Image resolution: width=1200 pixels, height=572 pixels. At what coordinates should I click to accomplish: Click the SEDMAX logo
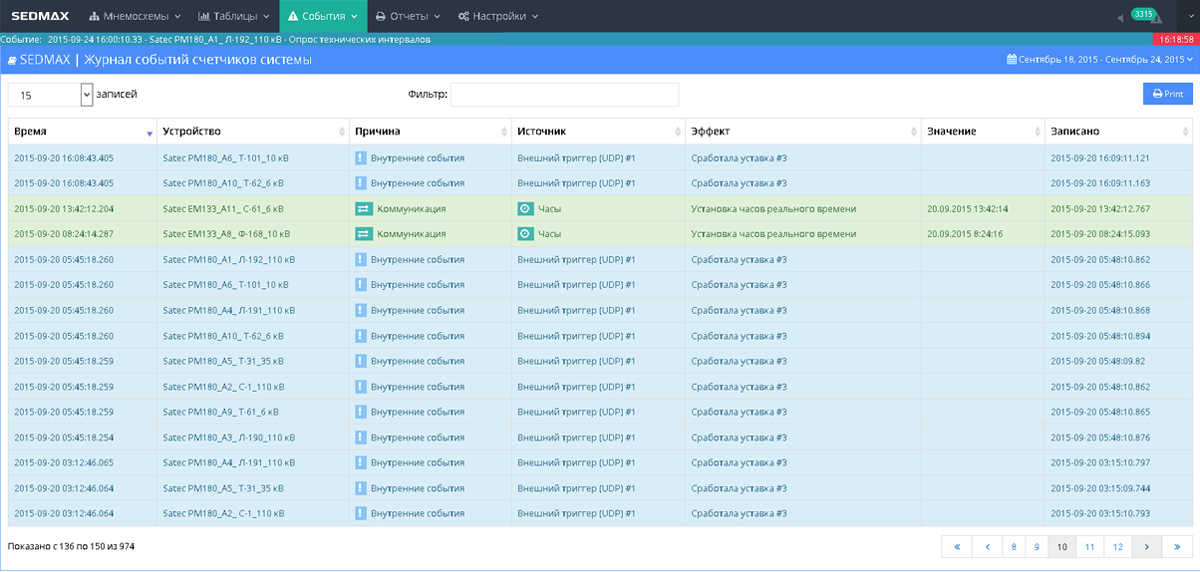(38, 16)
